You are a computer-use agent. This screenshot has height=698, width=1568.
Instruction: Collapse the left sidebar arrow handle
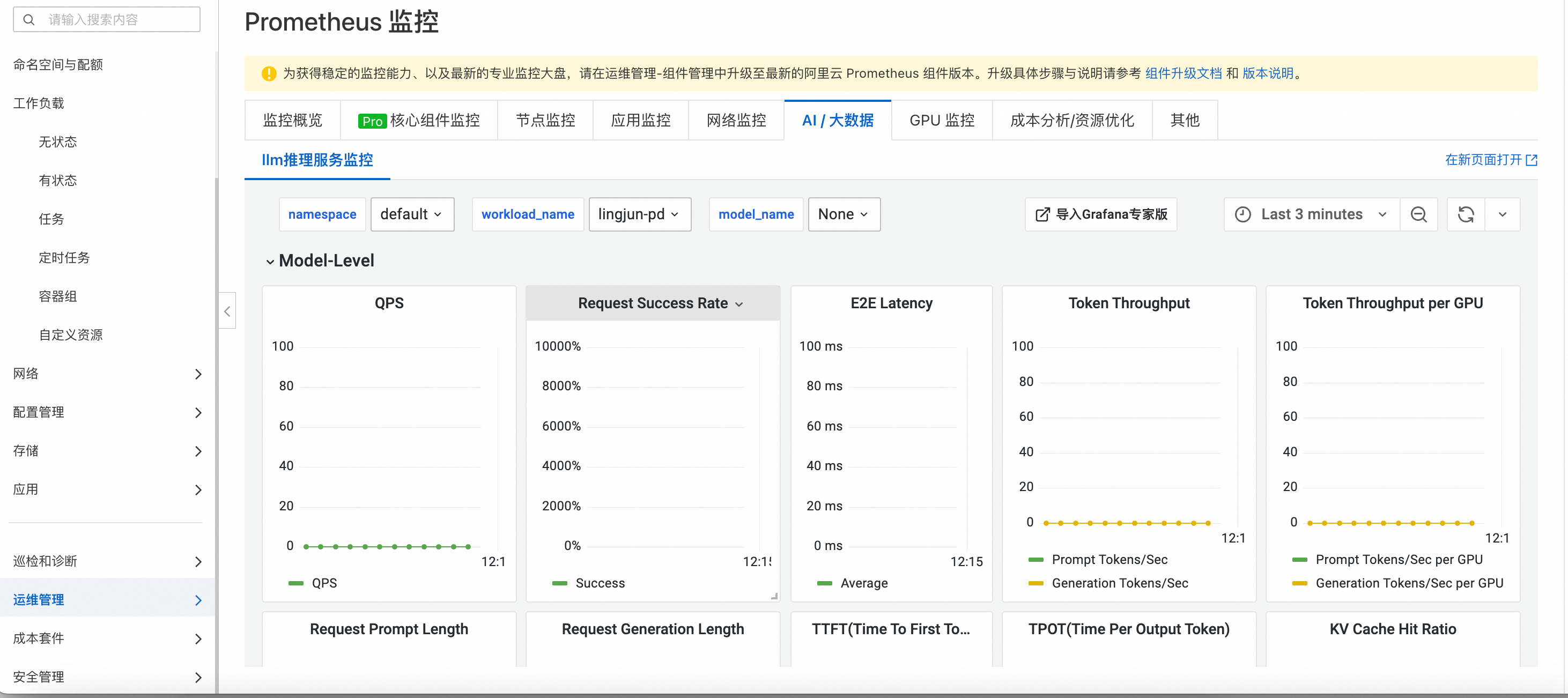(227, 311)
